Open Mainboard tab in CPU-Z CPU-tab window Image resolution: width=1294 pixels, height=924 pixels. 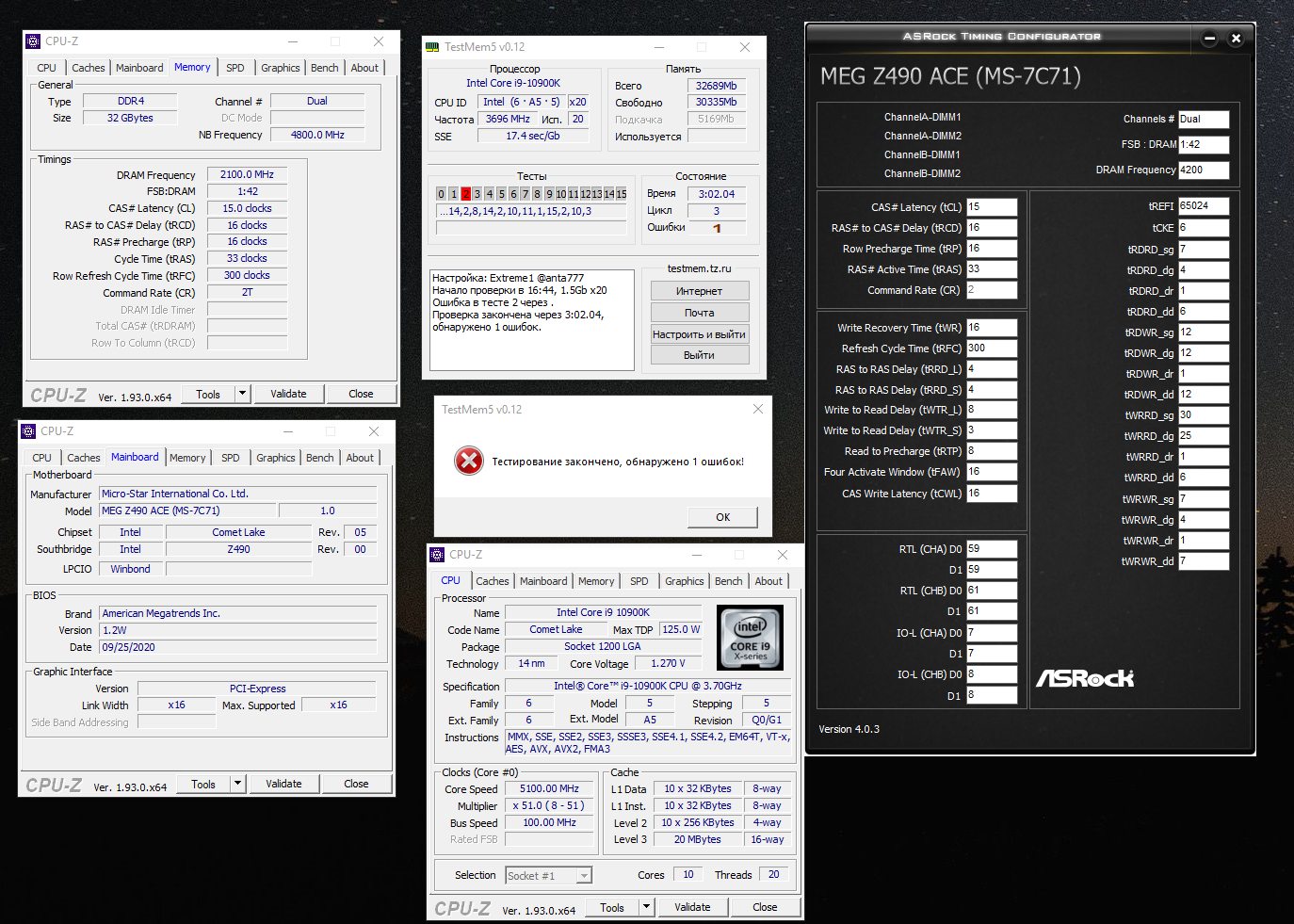pyautogui.click(x=543, y=581)
